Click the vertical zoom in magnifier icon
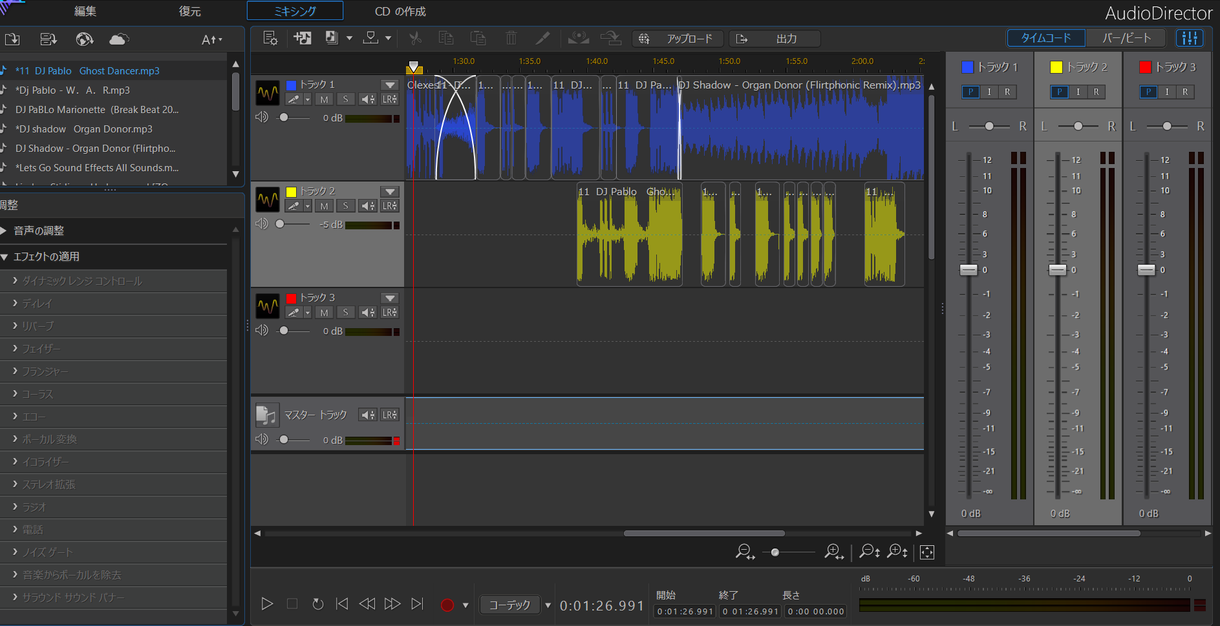 (898, 552)
